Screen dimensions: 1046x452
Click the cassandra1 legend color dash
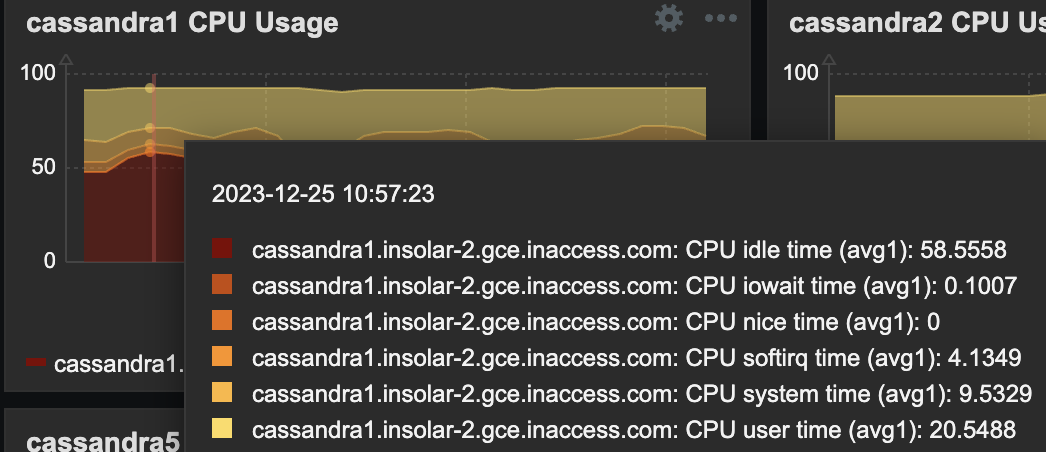[37, 364]
